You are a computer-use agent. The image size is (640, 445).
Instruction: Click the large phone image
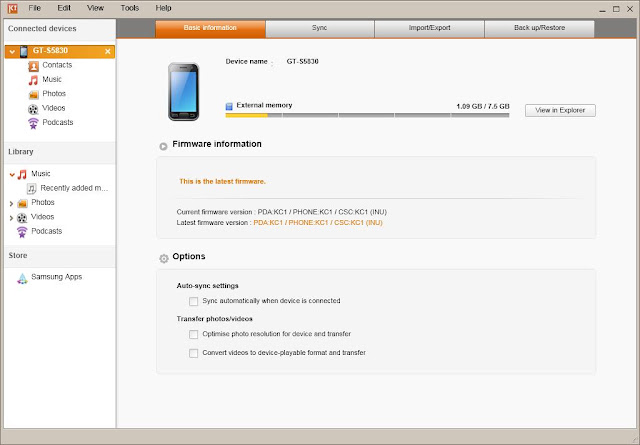[x=184, y=91]
